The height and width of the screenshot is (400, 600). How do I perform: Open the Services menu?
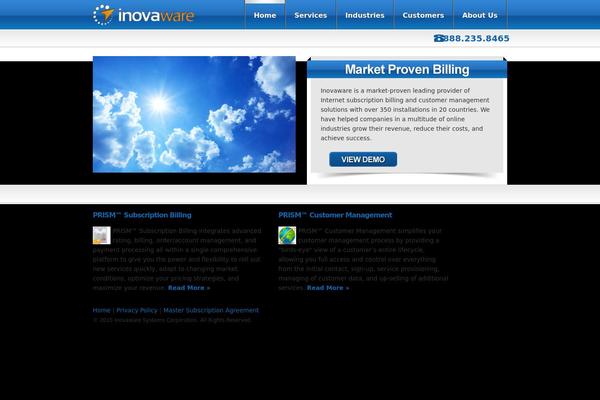[x=311, y=15]
